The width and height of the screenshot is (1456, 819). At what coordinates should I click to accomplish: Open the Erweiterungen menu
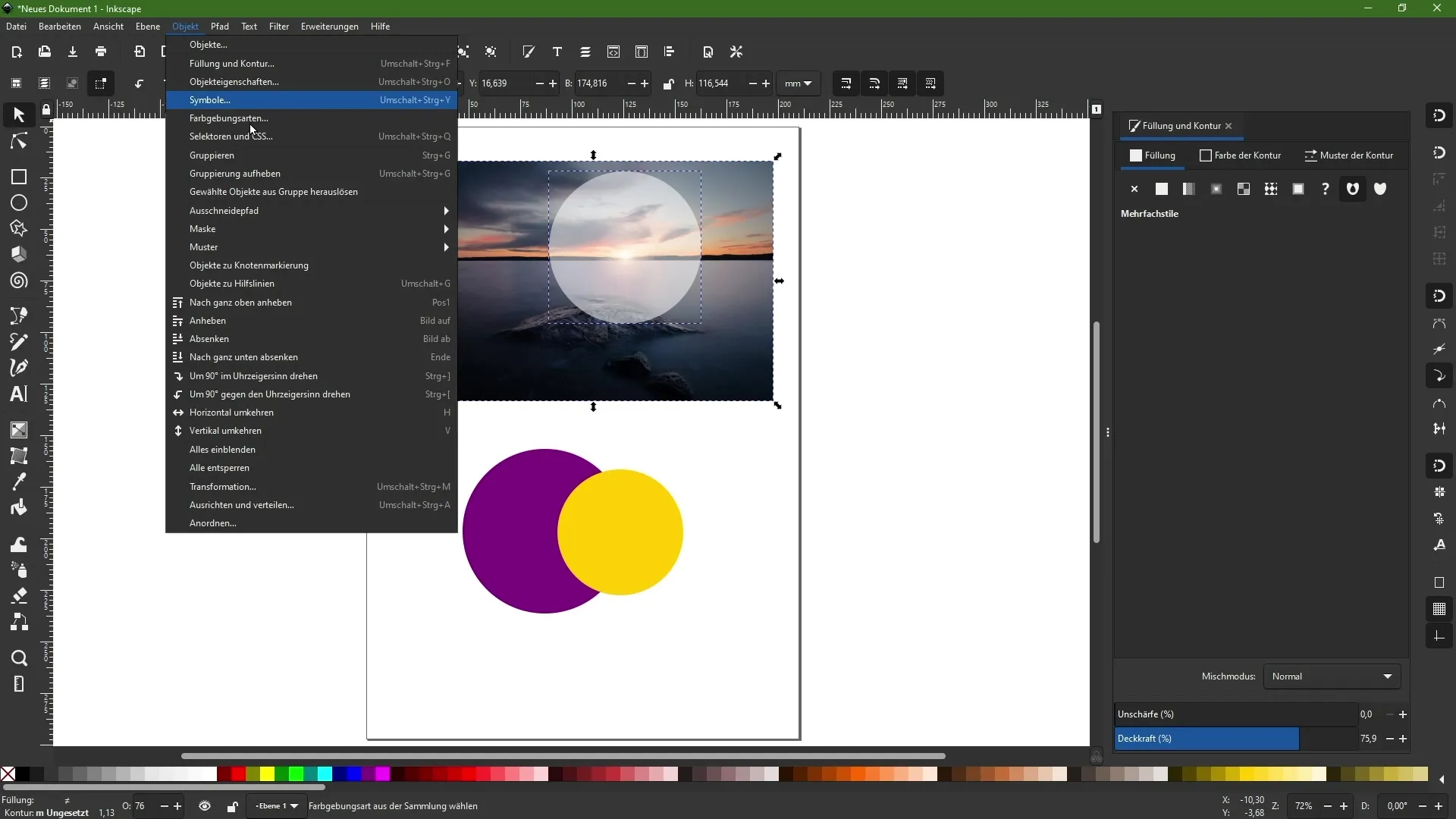point(330,27)
